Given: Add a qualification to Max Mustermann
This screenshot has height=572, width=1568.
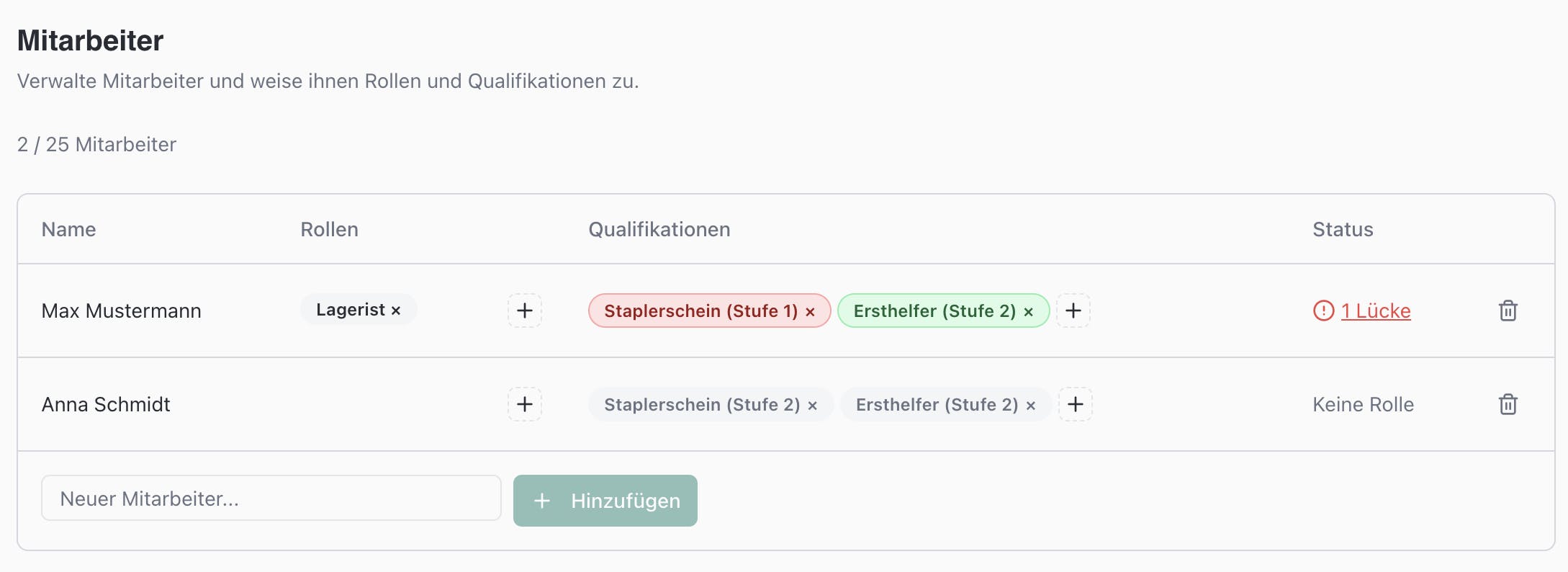Looking at the screenshot, I should point(1073,310).
